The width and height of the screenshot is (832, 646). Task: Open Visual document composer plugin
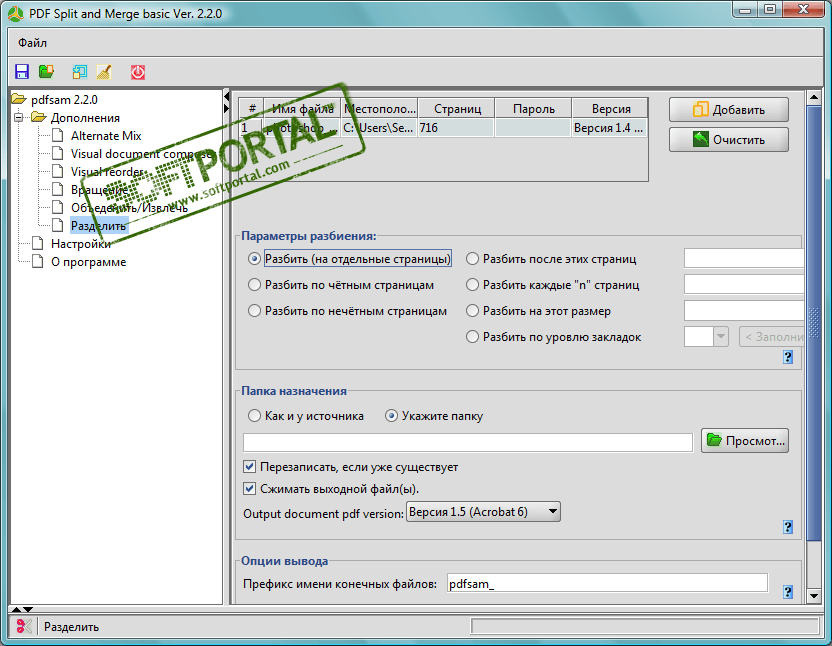point(142,153)
